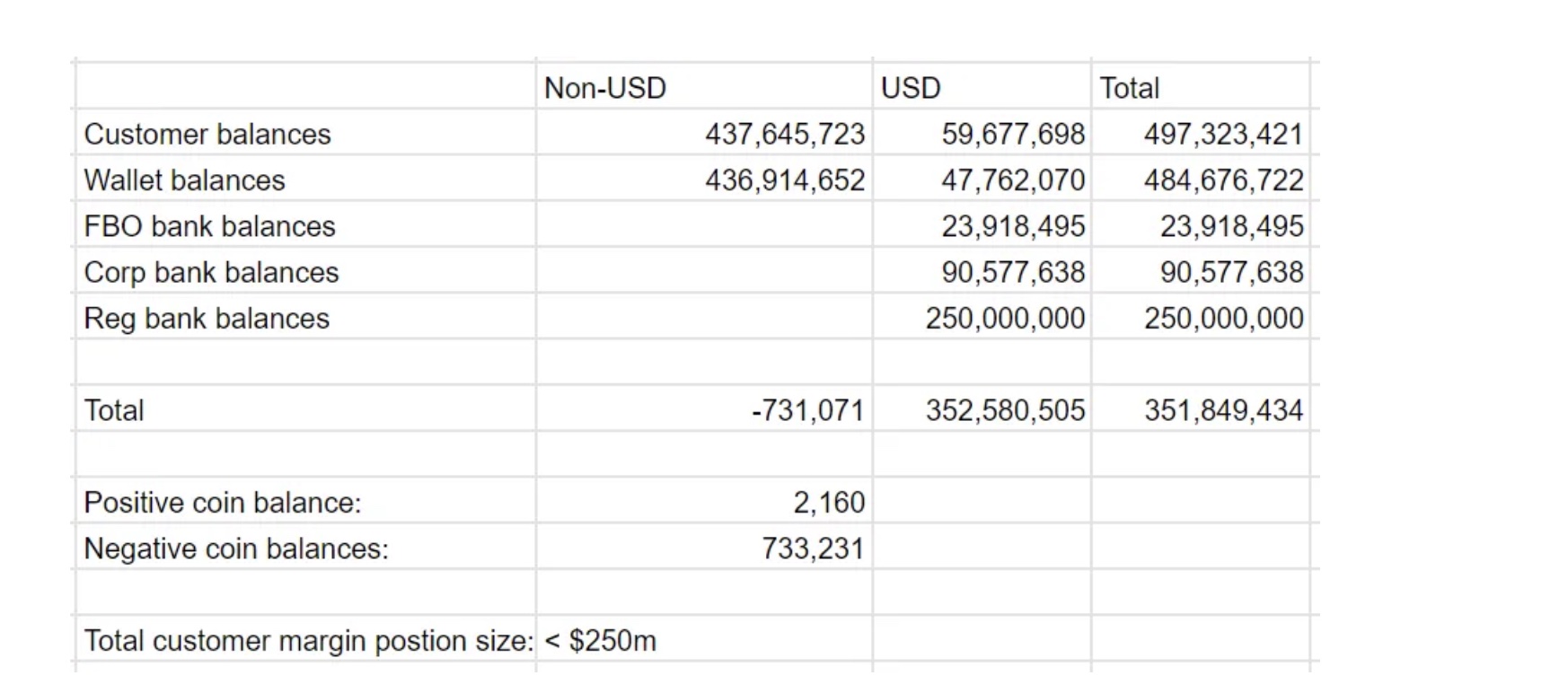Click cell containing 437,645,723
This screenshot has width=1568, height=693.
point(784,135)
